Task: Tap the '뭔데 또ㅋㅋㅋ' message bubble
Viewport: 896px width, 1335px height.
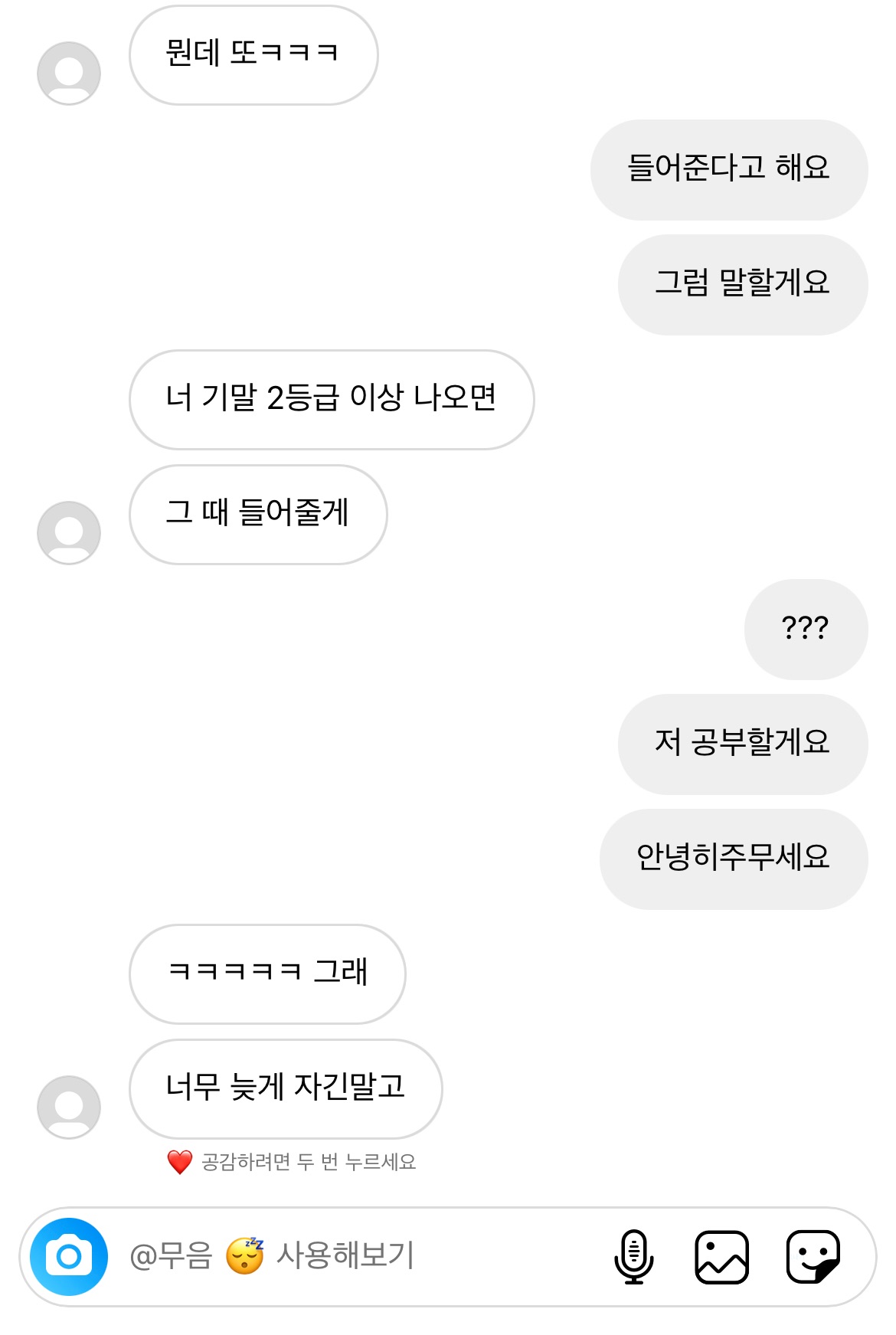Action: click(x=253, y=54)
